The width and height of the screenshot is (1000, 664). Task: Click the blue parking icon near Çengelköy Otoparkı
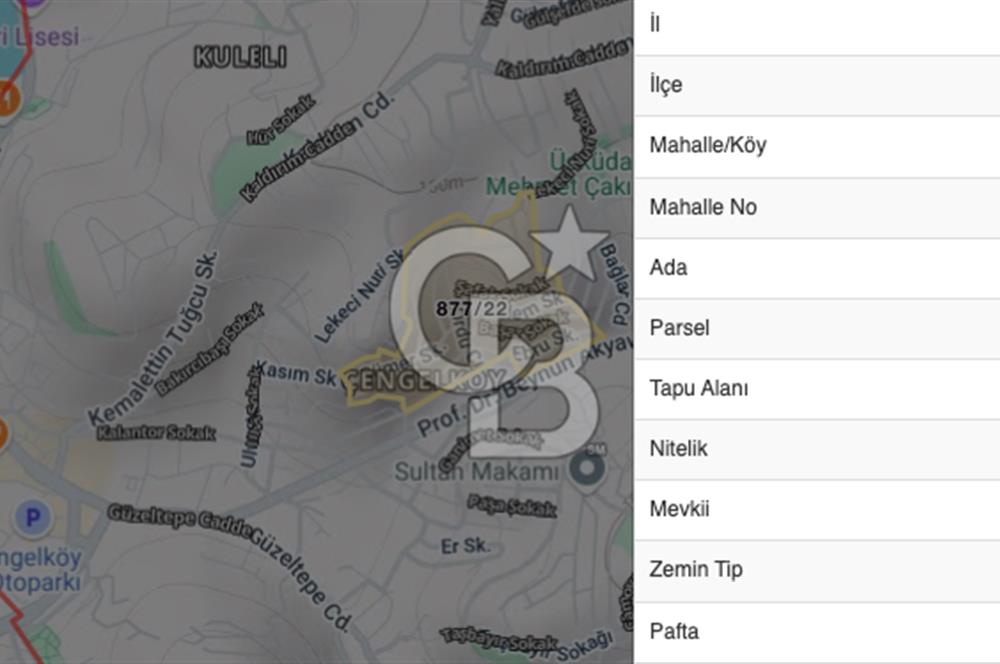pos(34,517)
